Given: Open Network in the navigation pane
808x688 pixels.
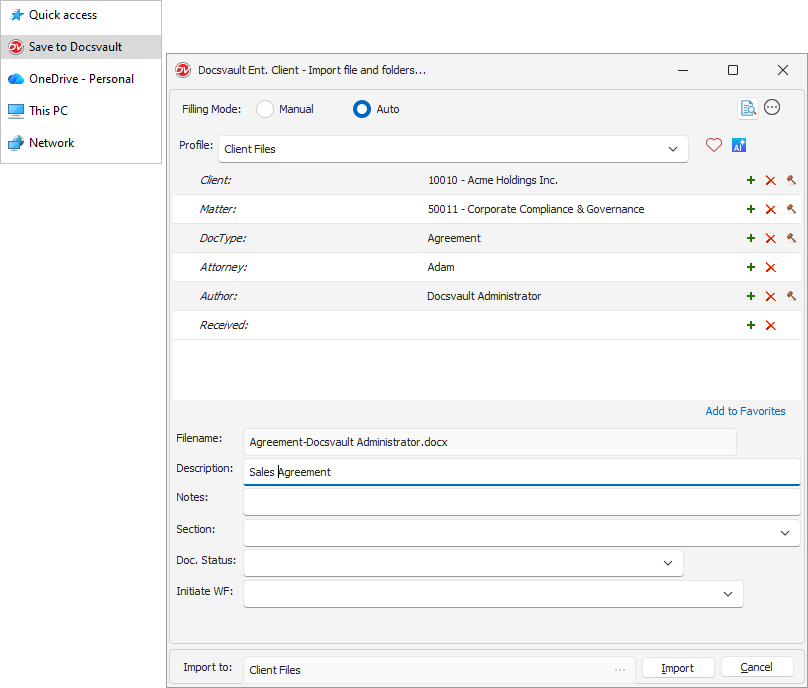Looking at the screenshot, I should pos(81,143).
